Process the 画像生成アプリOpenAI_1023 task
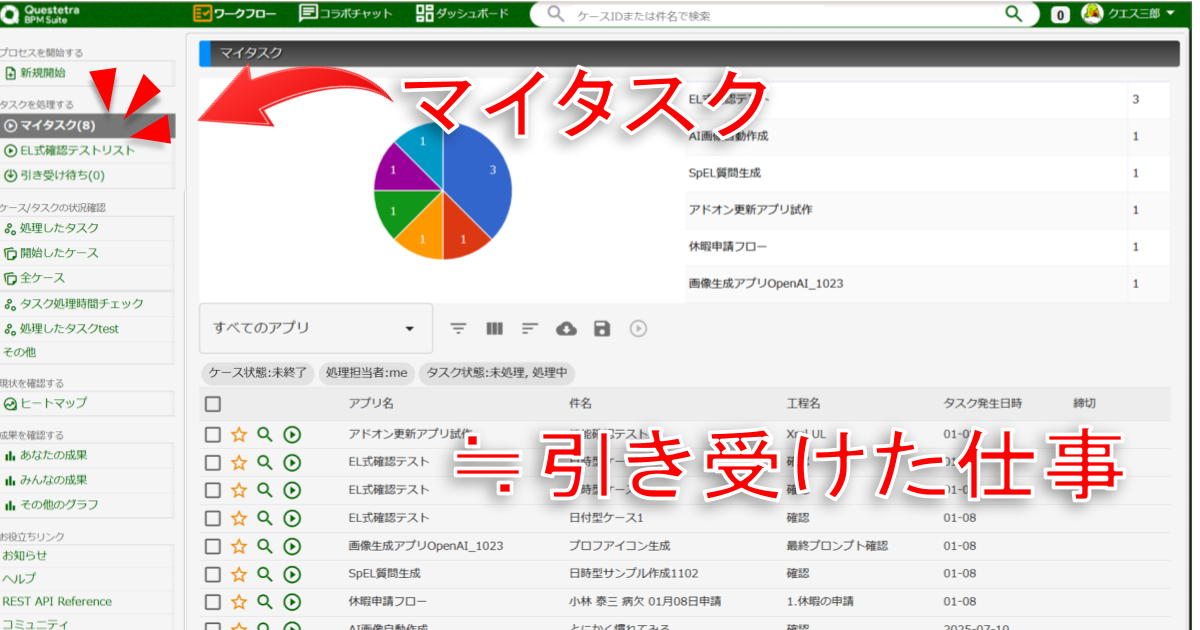Viewport: 1200px width, 630px height. 292,546
